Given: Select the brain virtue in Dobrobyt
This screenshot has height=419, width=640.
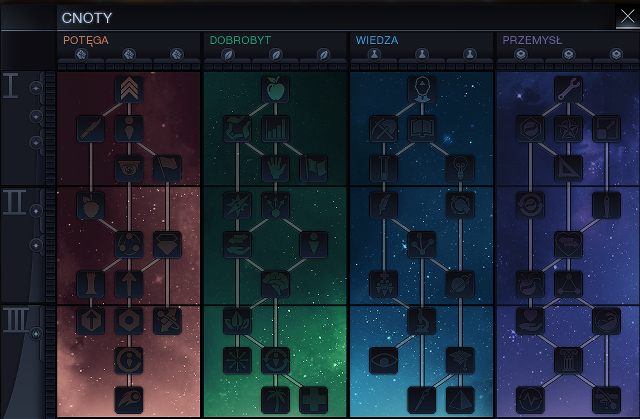Looking at the screenshot, I should click(275, 282).
